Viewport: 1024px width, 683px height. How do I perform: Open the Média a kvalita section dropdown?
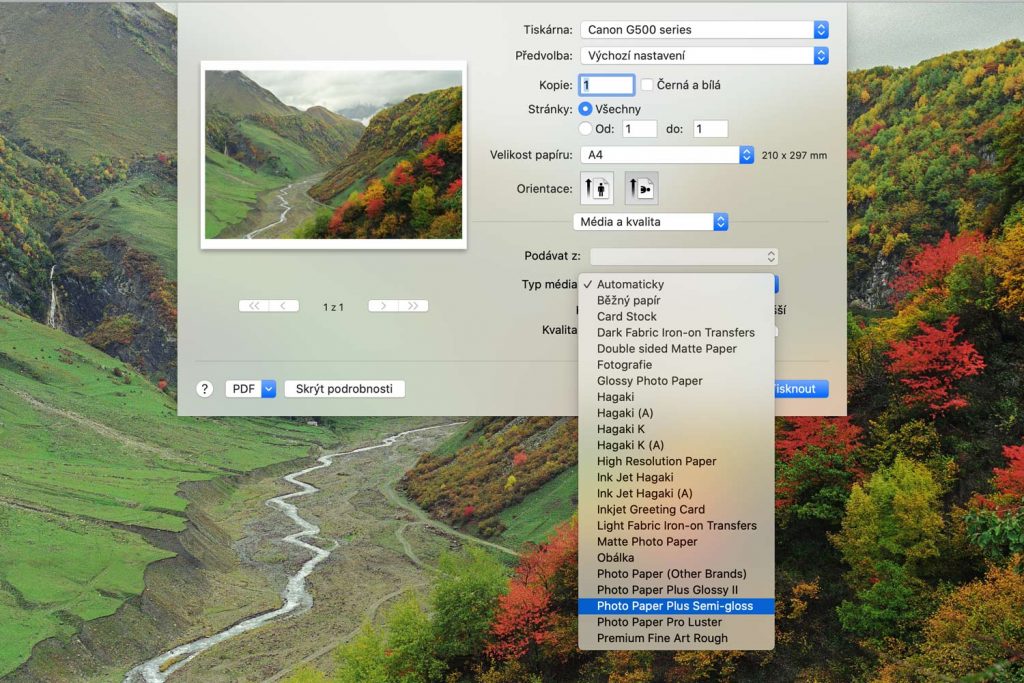(x=651, y=221)
